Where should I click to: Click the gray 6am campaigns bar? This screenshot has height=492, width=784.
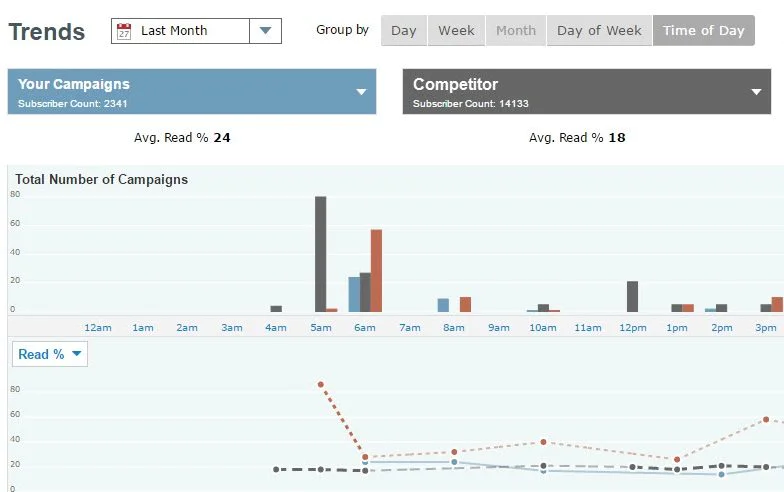tap(365, 292)
